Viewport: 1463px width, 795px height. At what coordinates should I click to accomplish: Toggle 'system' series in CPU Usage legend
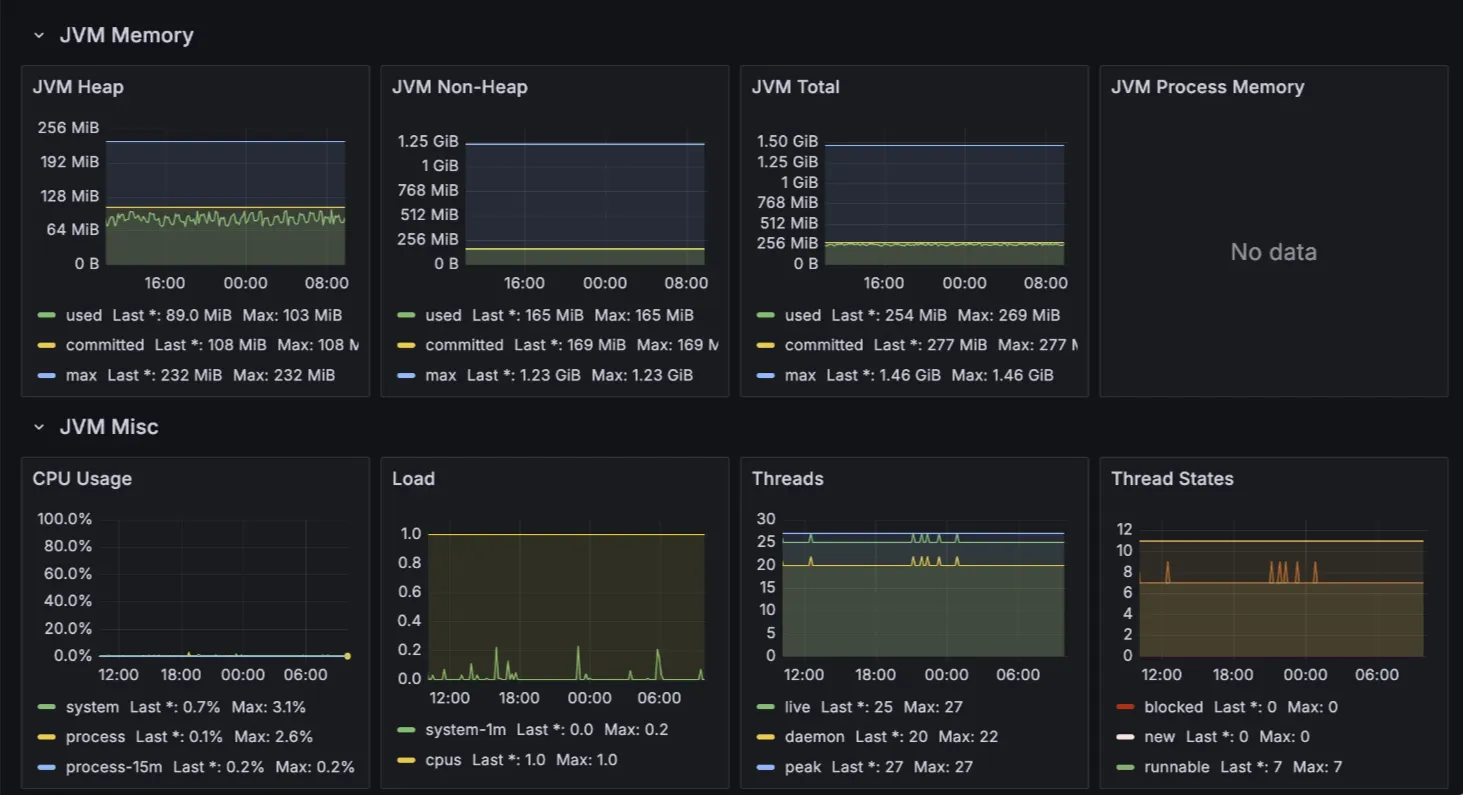pos(92,707)
